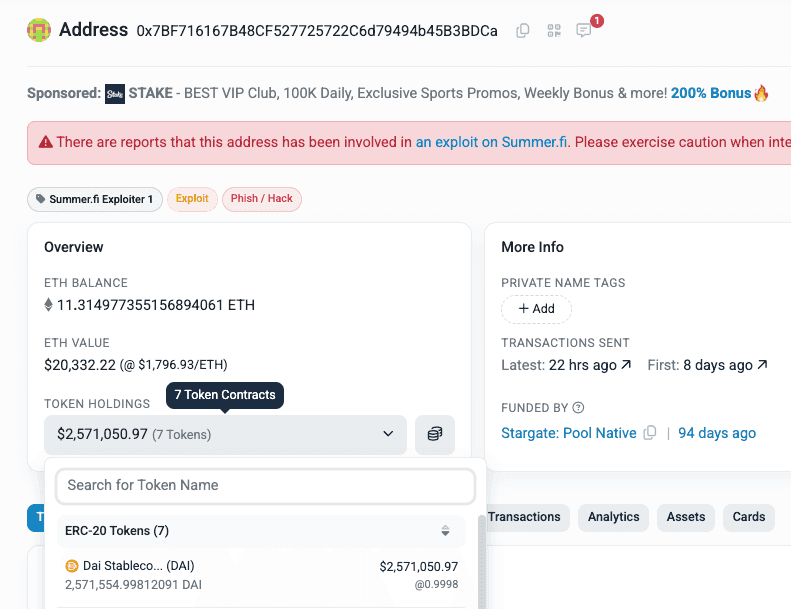Open the Cards tab

[x=749, y=517]
